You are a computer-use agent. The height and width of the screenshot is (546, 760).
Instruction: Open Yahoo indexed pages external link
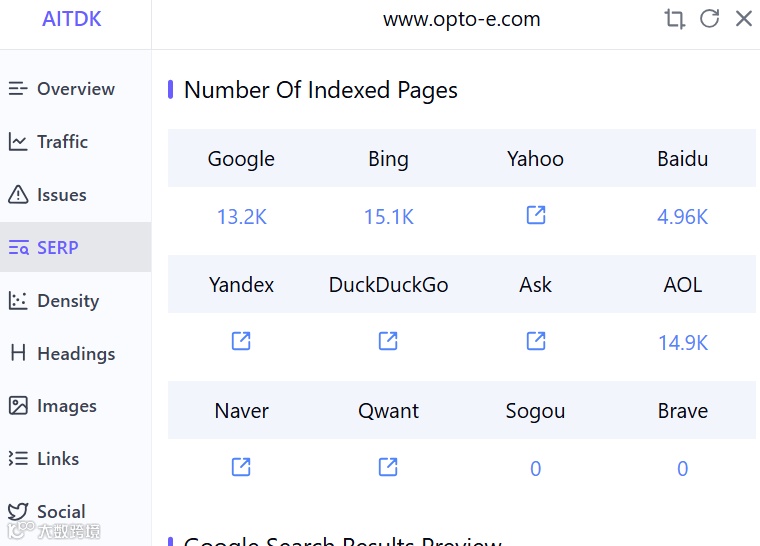(x=536, y=215)
